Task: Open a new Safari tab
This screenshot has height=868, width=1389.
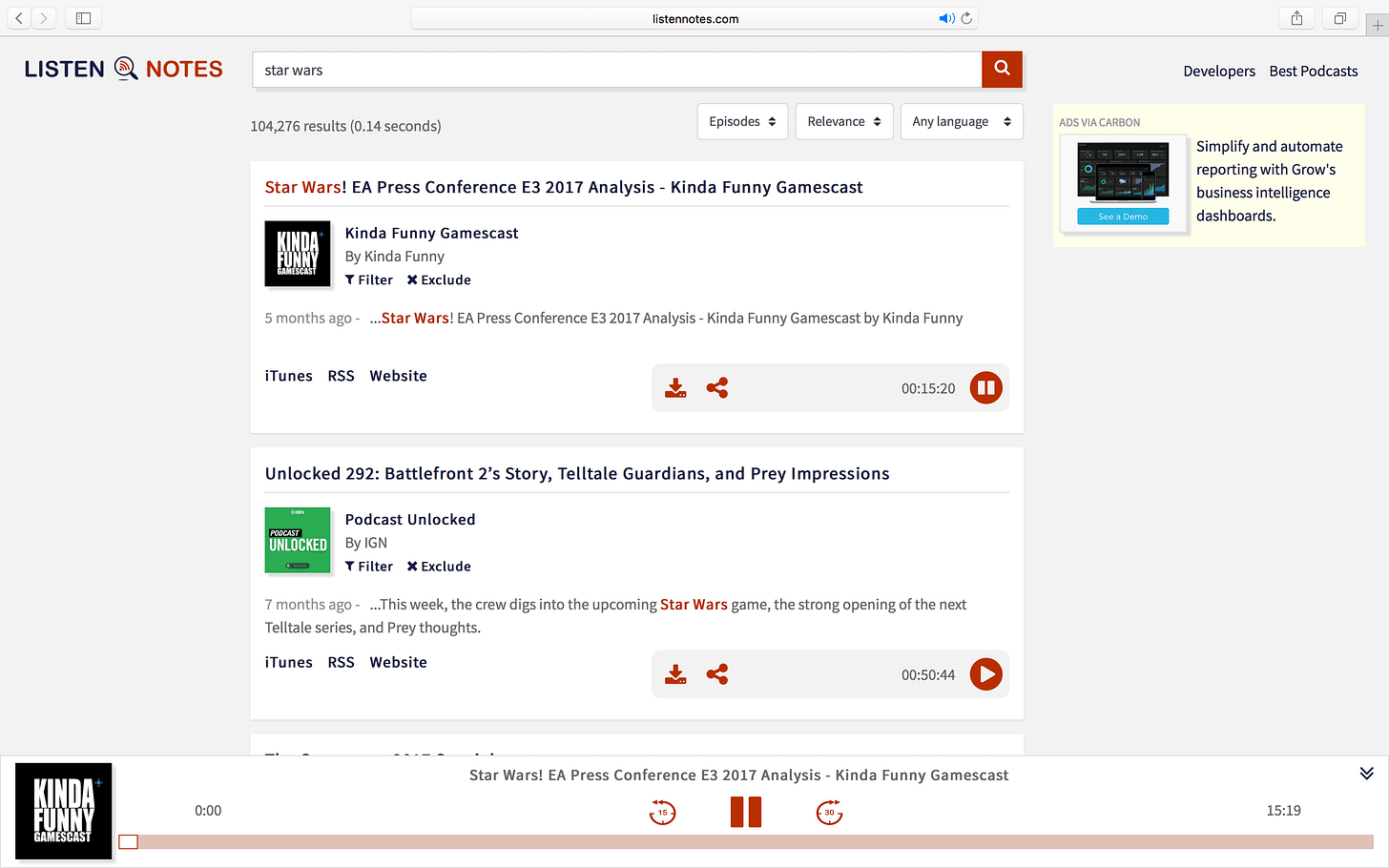Action: (1378, 26)
